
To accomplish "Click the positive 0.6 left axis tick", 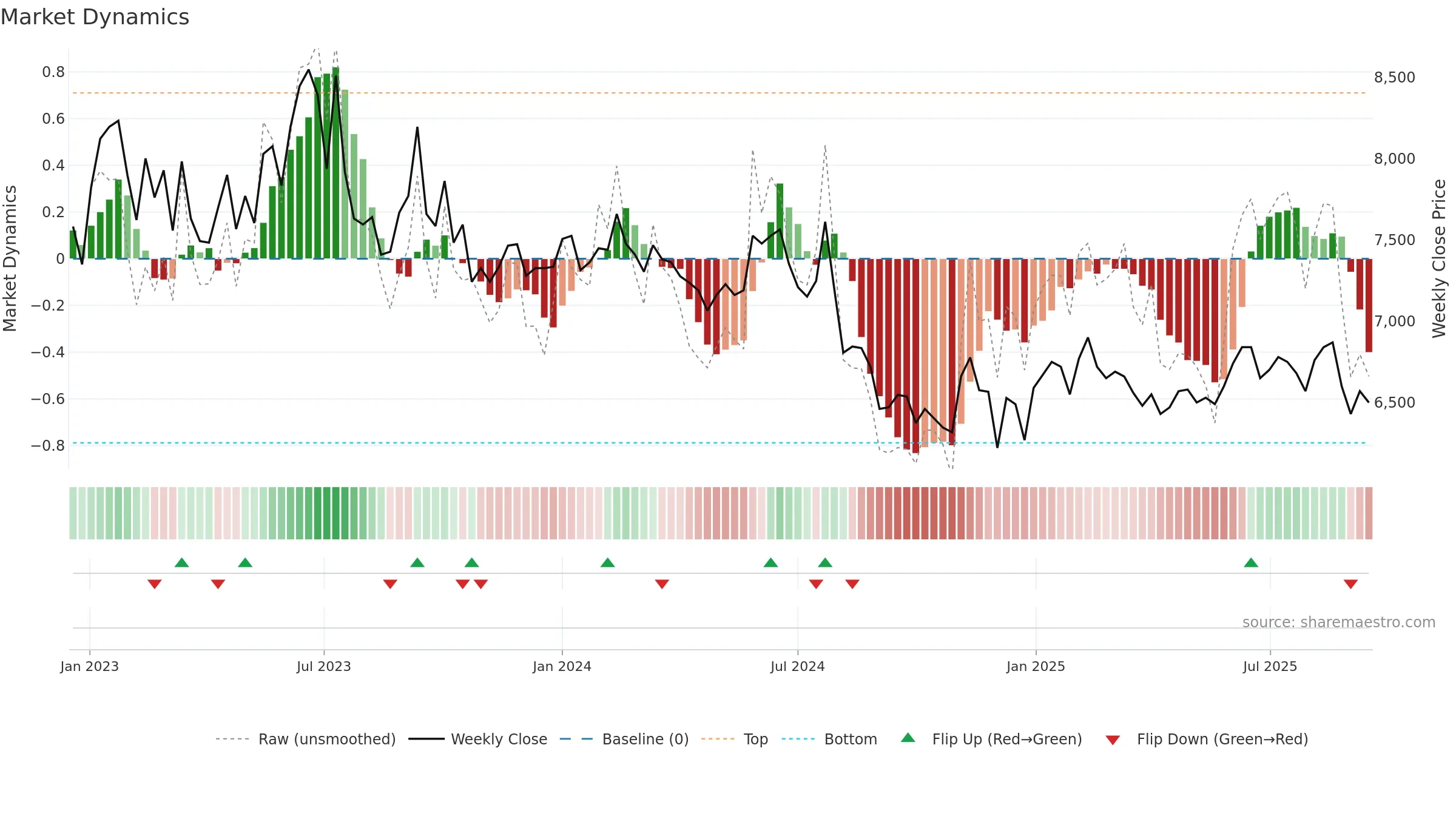I will point(53,119).
